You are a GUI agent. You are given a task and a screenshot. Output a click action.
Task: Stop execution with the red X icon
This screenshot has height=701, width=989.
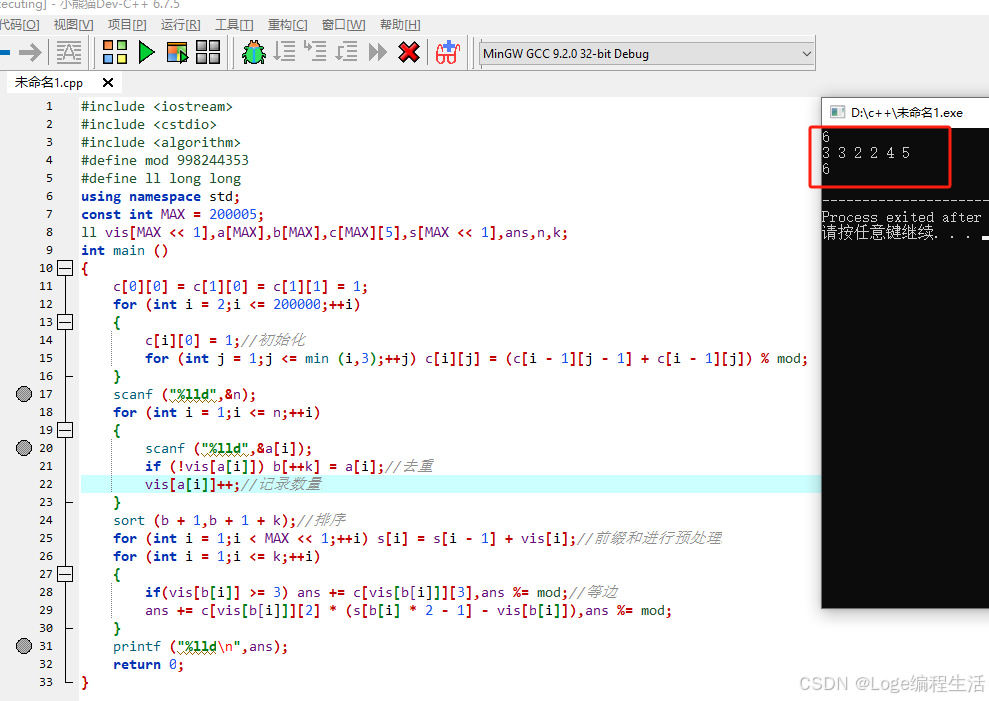[409, 52]
